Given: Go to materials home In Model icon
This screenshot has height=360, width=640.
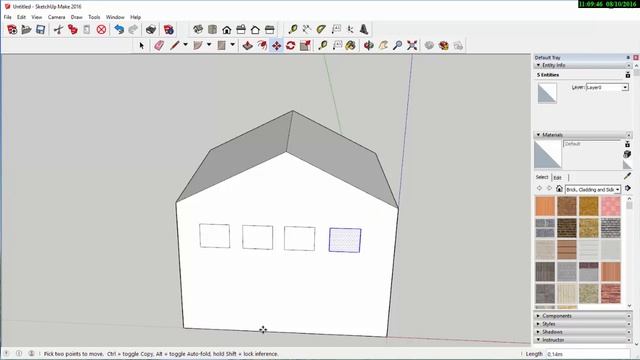Looking at the screenshot, I should tap(559, 189).
